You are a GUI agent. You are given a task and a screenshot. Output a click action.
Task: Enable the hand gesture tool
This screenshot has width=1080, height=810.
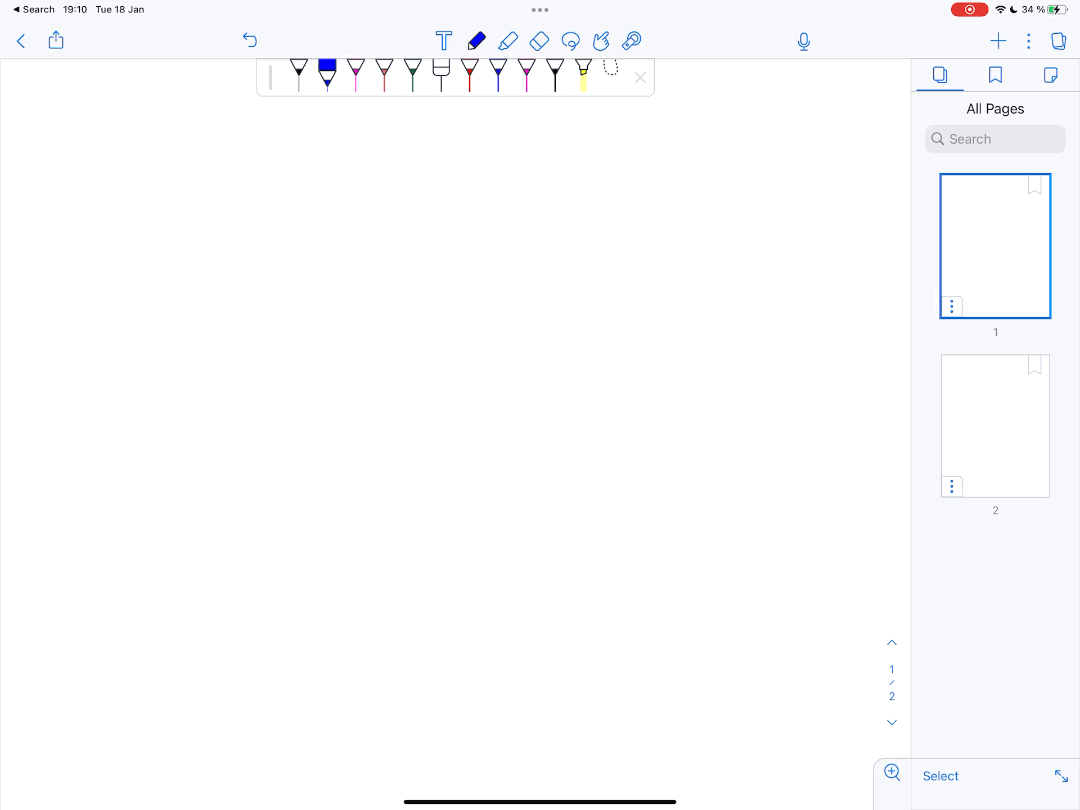point(601,40)
